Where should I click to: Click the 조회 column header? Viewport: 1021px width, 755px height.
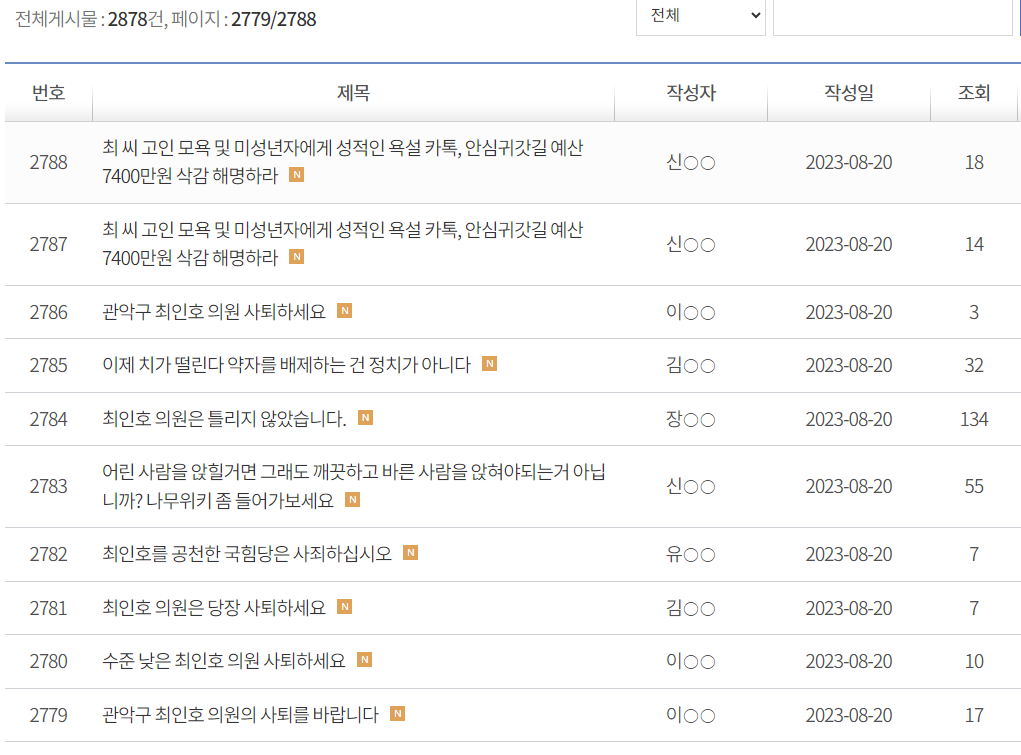tap(974, 93)
